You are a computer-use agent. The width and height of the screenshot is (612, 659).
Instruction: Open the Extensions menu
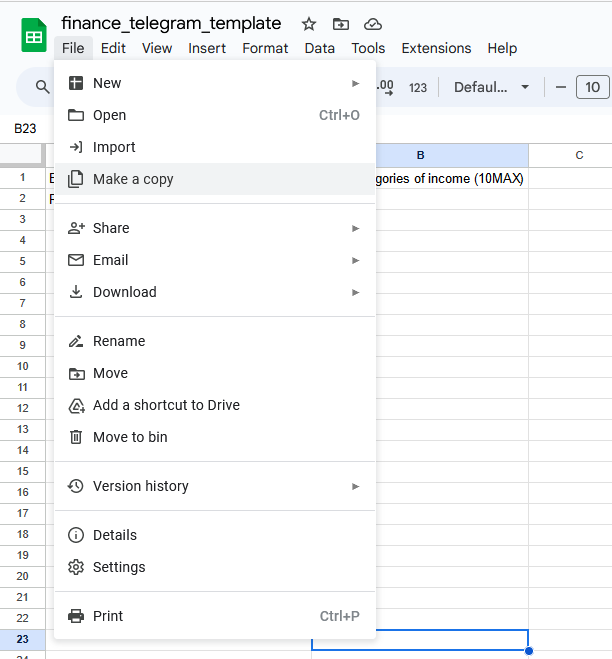click(436, 48)
